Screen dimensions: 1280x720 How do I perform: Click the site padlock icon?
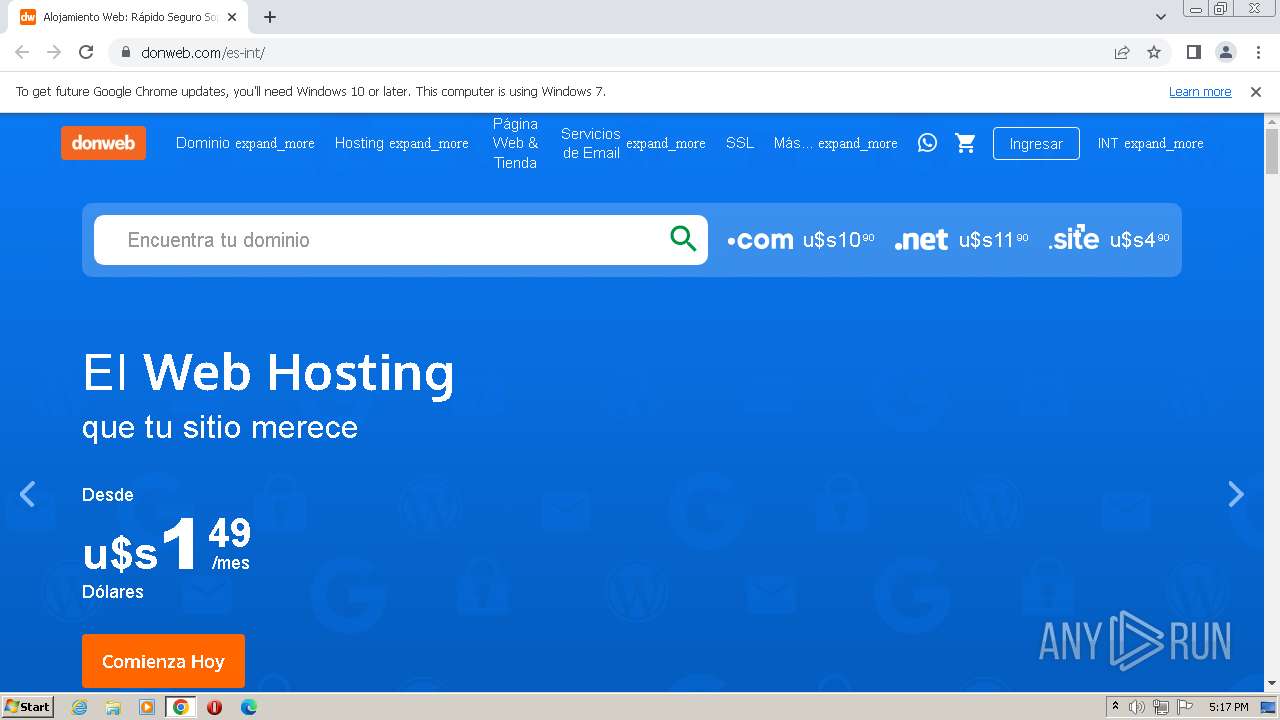point(126,52)
